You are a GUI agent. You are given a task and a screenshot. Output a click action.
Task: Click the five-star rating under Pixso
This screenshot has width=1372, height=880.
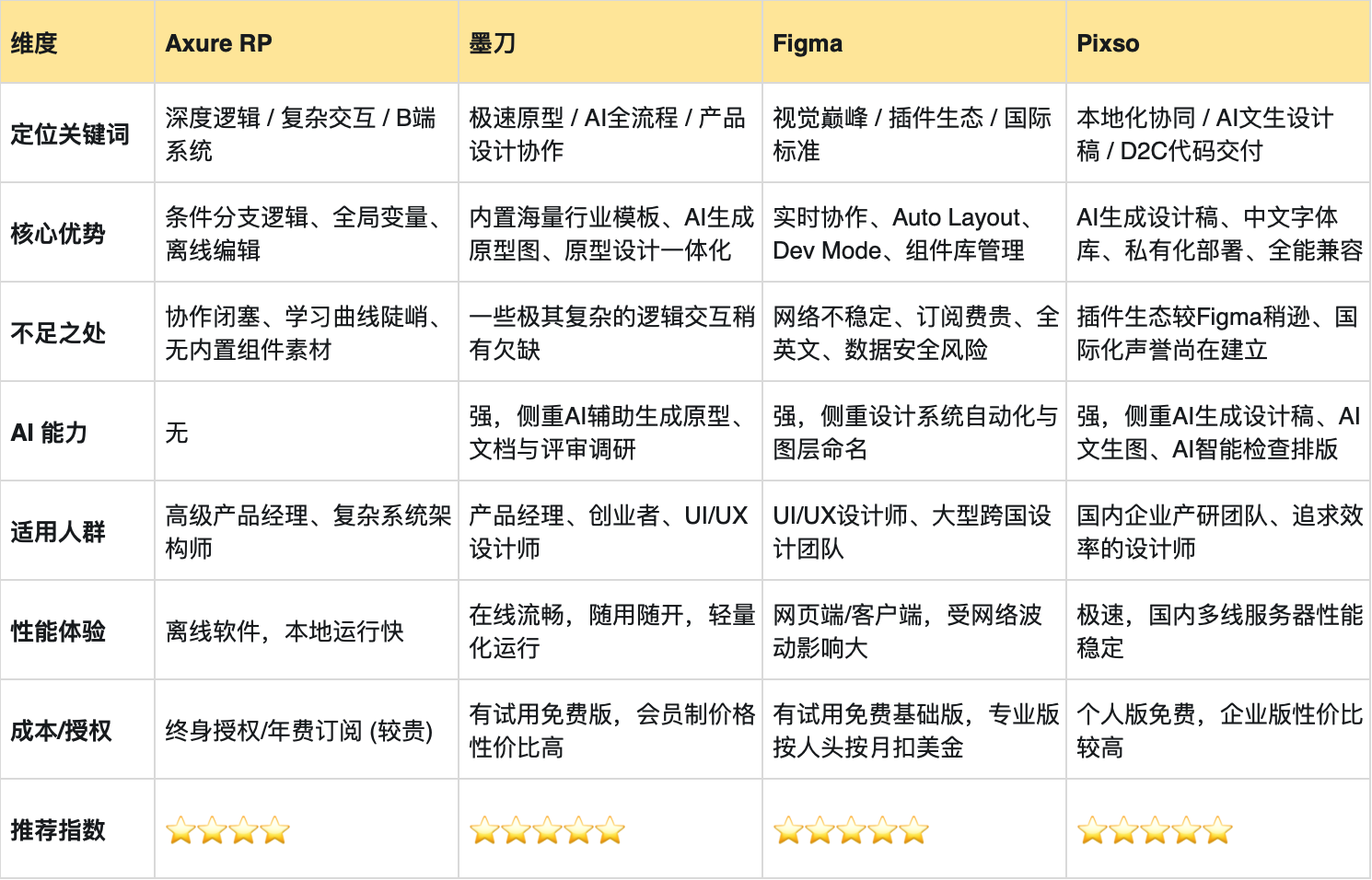coord(1155,831)
